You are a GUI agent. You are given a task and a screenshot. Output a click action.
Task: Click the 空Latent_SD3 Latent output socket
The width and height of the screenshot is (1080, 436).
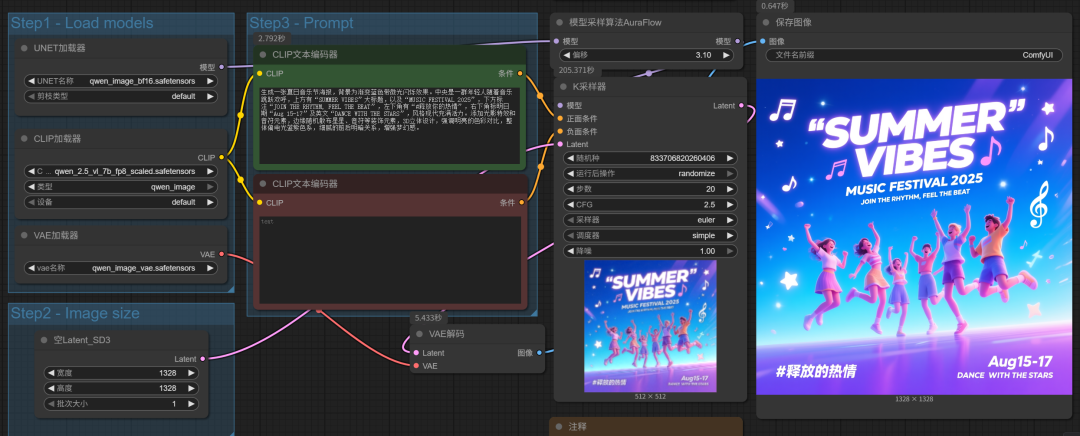202,359
